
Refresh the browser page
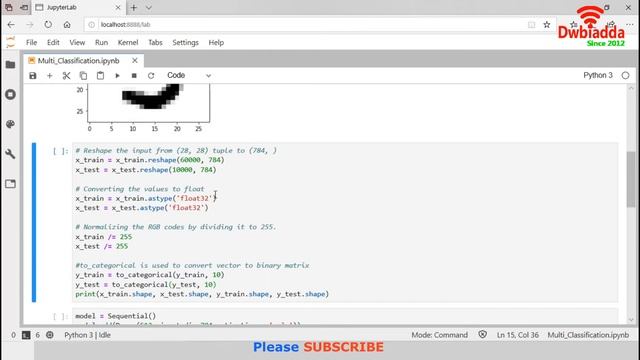point(48,24)
